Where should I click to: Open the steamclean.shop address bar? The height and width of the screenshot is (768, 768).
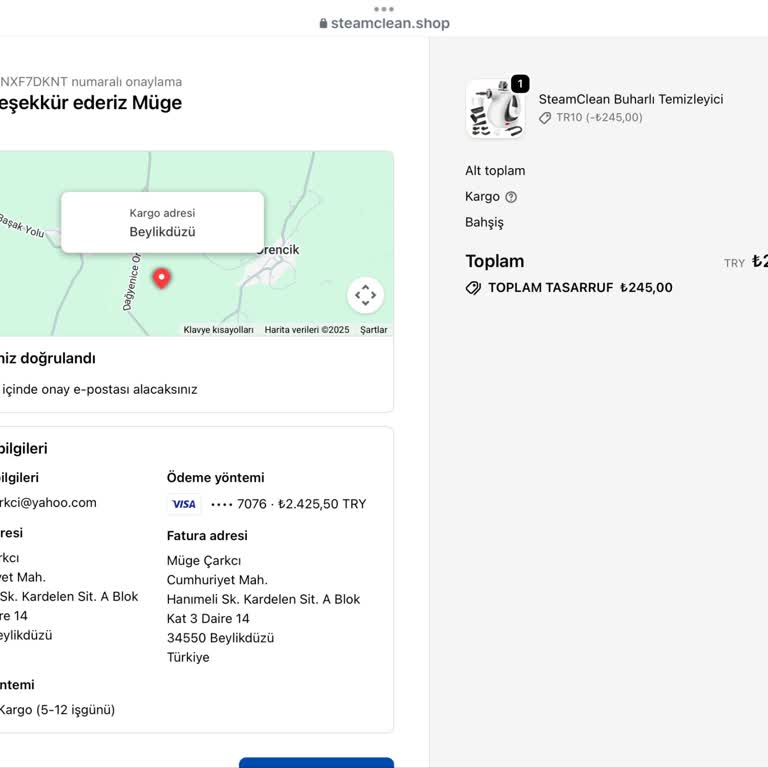[x=384, y=23]
